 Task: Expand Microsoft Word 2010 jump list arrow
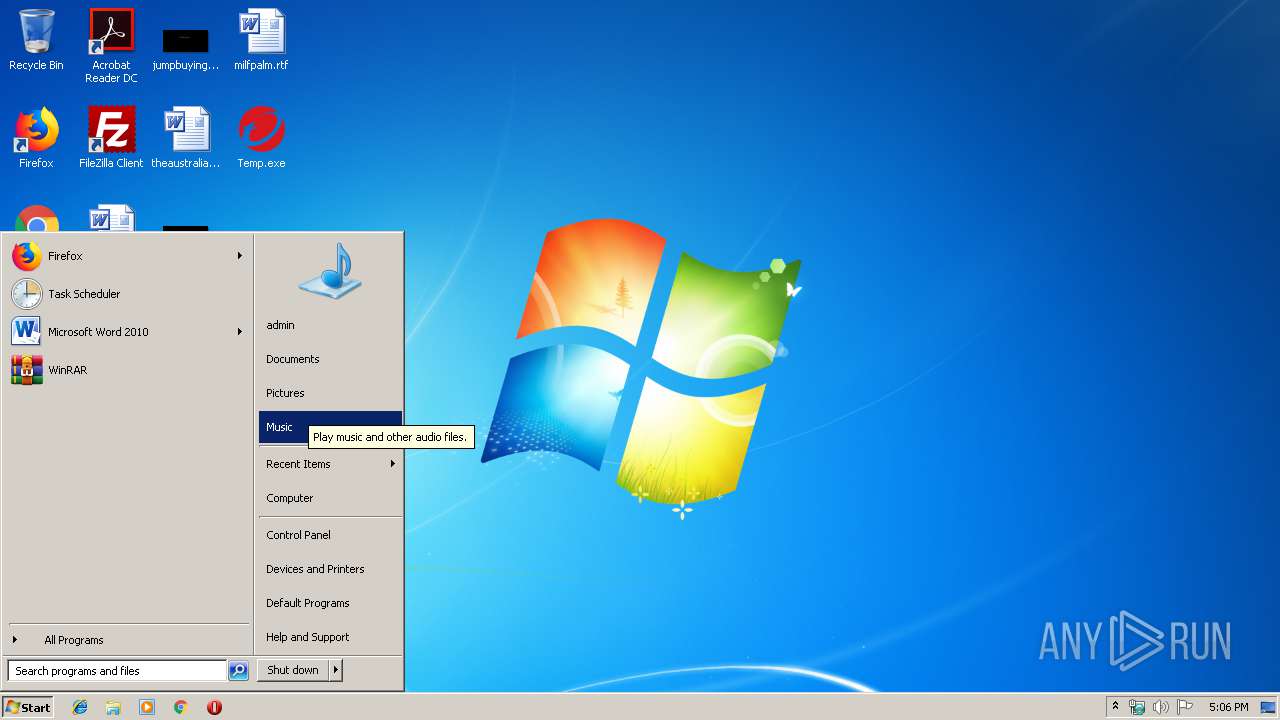click(x=239, y=332)
